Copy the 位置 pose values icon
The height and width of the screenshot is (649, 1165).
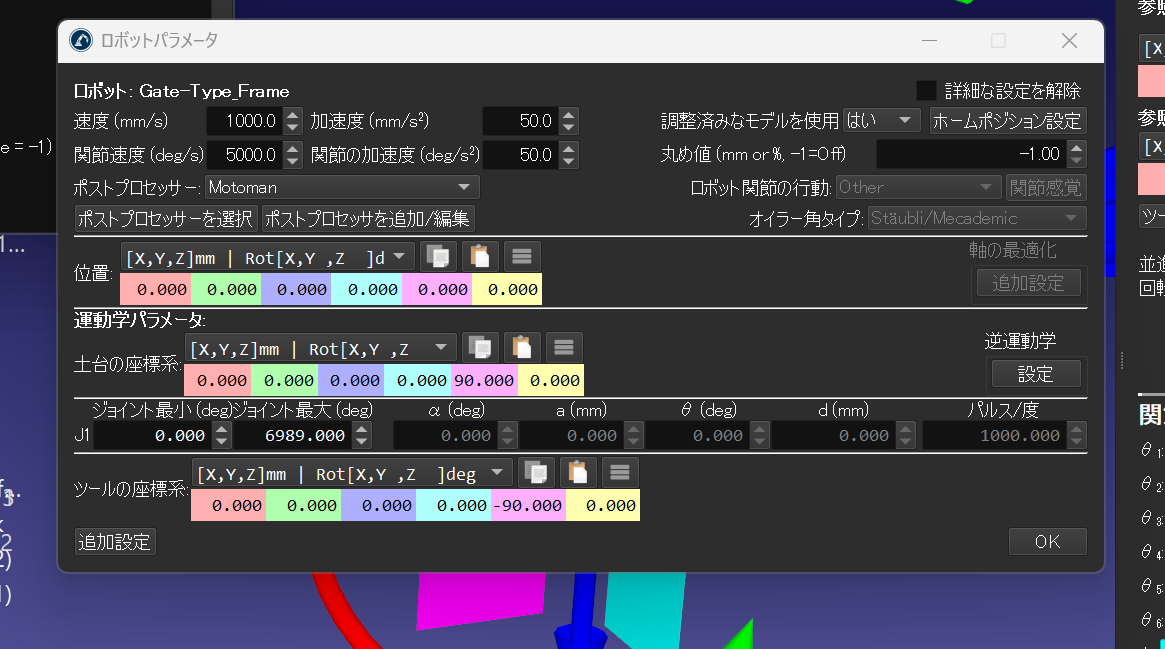click(x=437, y=256)
